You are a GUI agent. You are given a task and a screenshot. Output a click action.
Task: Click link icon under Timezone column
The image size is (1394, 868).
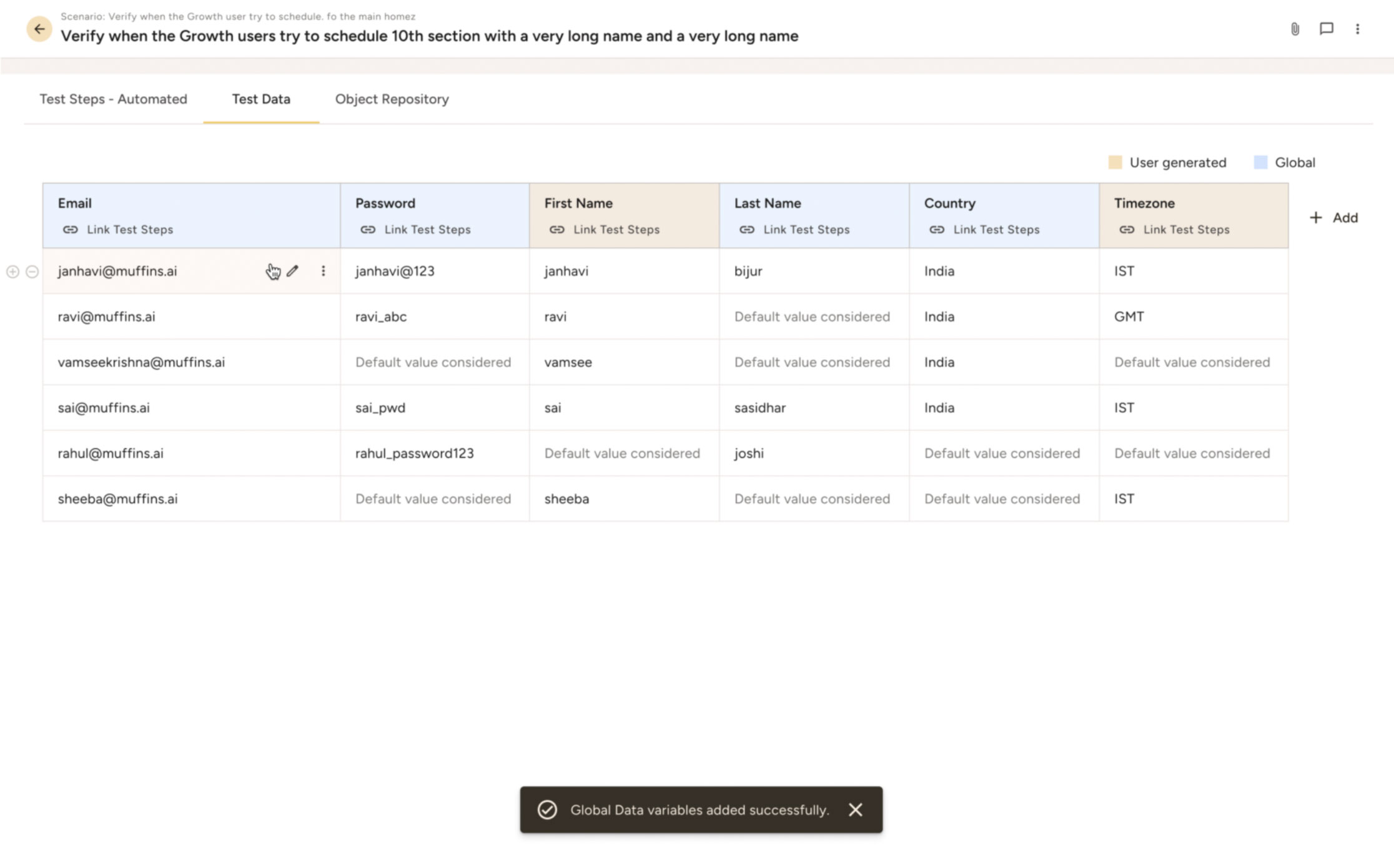(1126, 230)
